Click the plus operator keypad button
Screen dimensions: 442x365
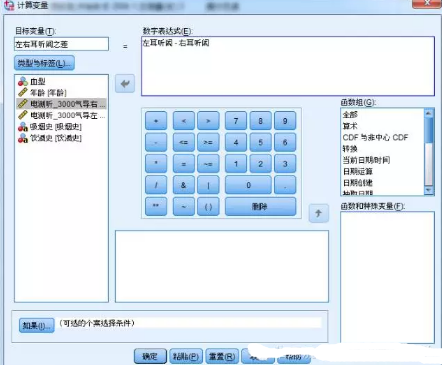[x=156, y=121]
